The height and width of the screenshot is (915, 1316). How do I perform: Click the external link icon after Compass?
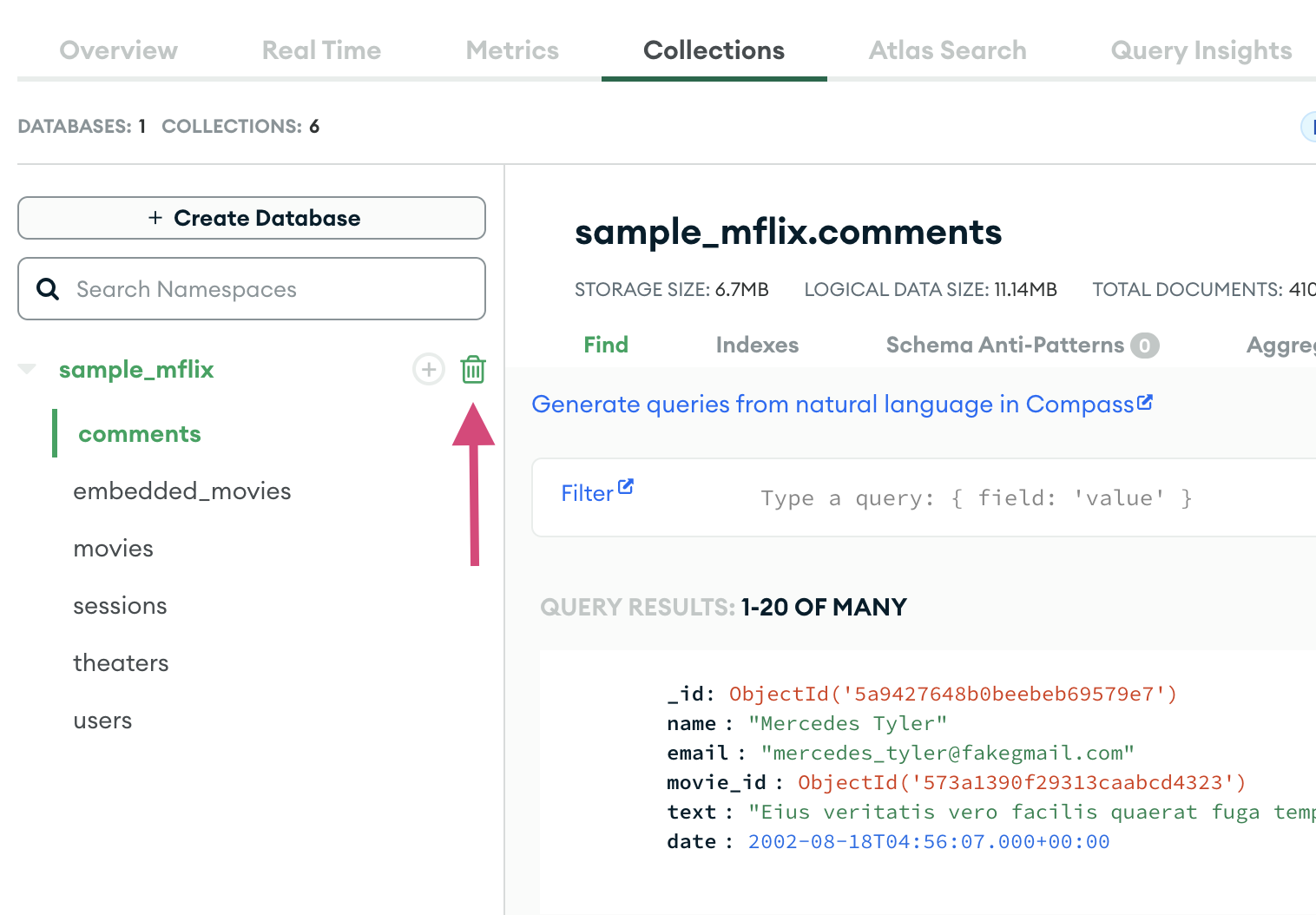(1145, 402)
